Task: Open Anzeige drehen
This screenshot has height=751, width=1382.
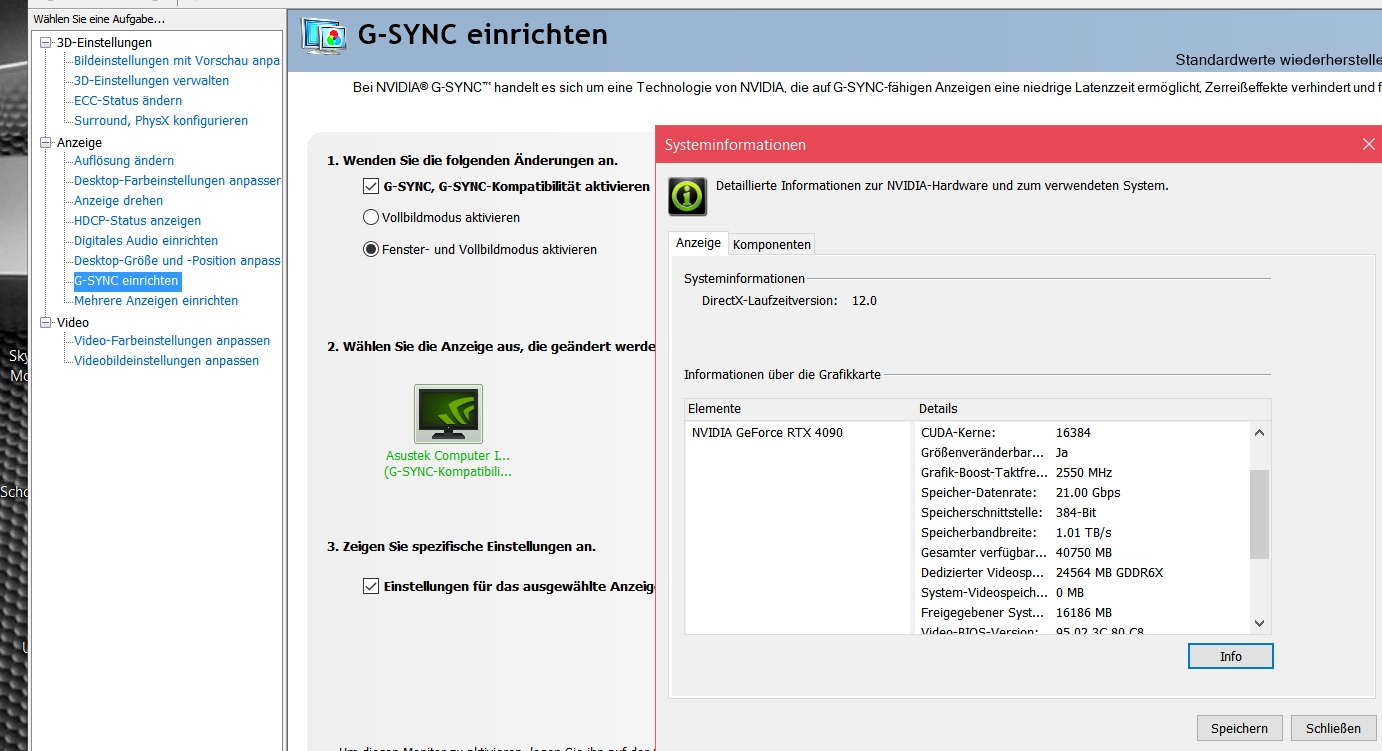Action: pyautogui.click(x=118, y=201)
